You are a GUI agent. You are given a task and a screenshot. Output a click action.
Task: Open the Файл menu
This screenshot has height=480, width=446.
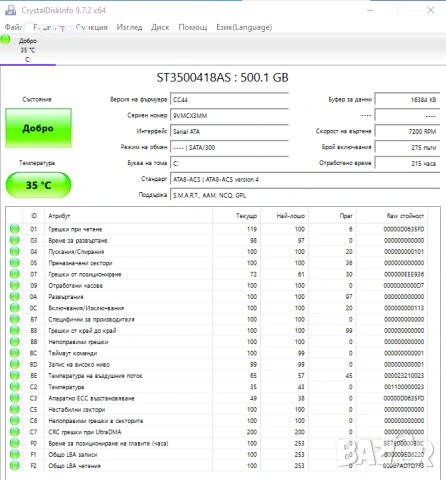pos(13,27)
